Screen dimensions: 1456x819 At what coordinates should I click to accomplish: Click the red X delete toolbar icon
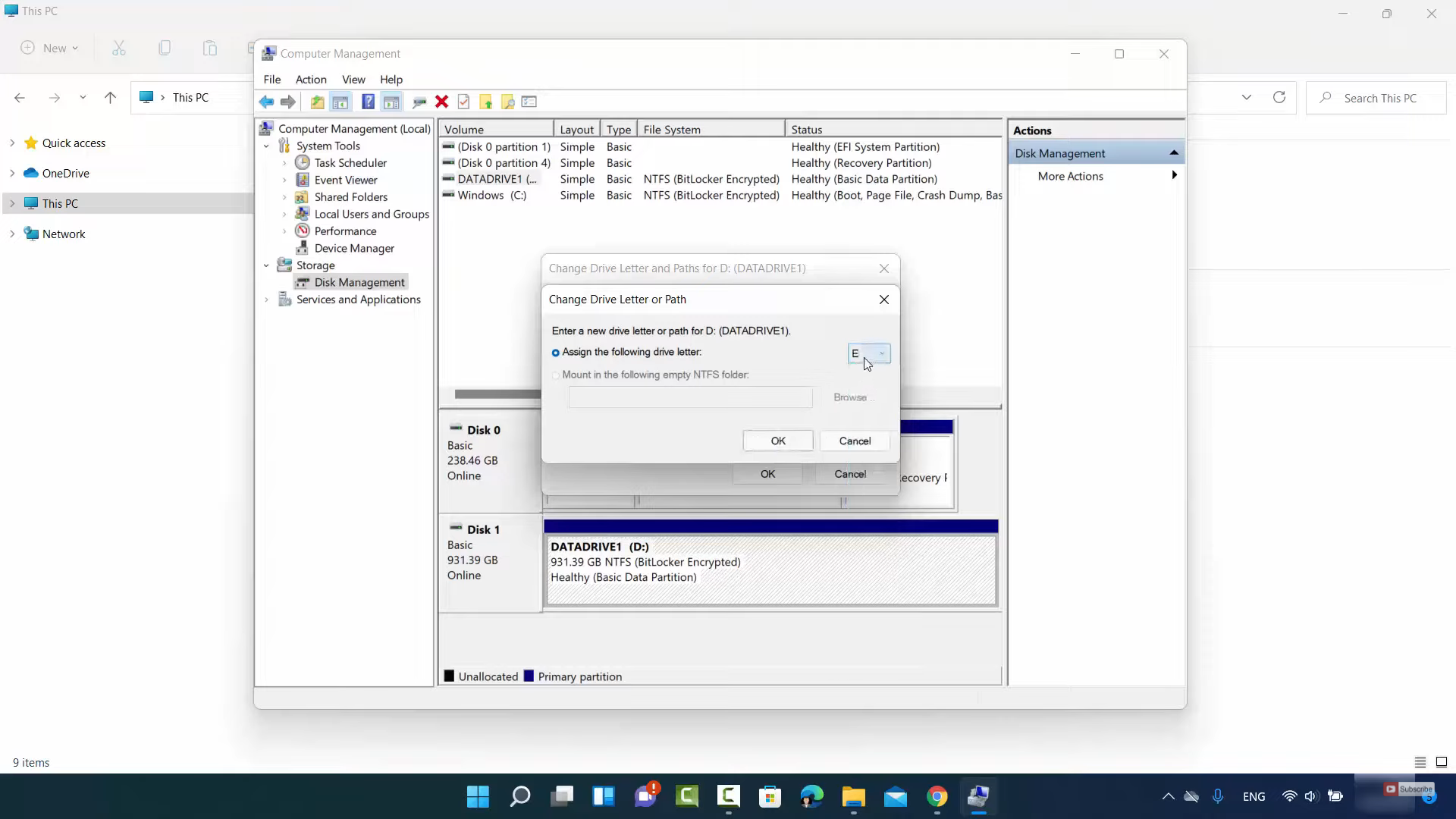pyautogui.click(x=442, y=102)
